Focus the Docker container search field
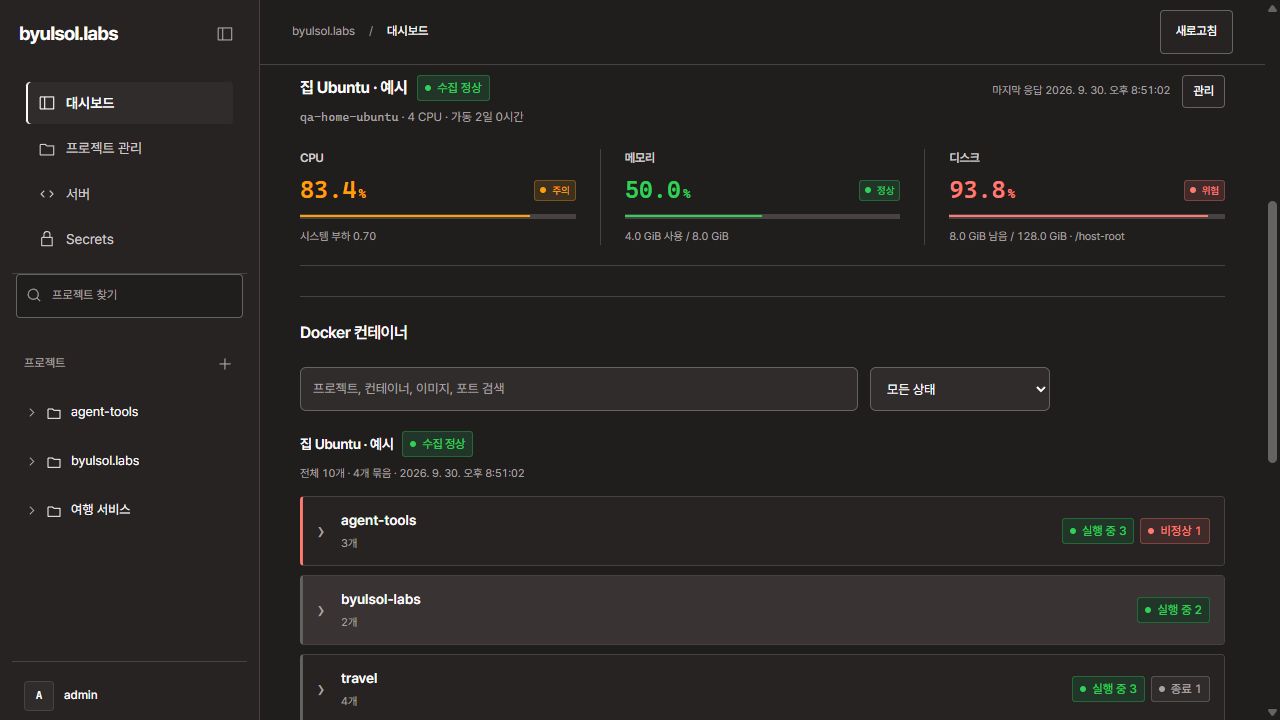Image resolution: width=1280 pixels, height=720 pixels. click(579, 389)
